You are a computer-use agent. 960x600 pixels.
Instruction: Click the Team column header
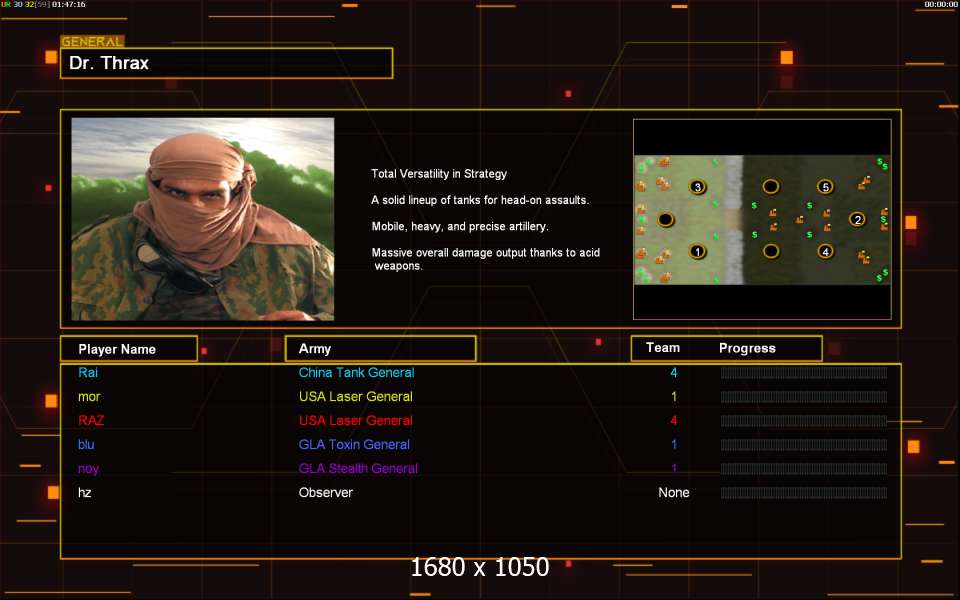point(662,348)
